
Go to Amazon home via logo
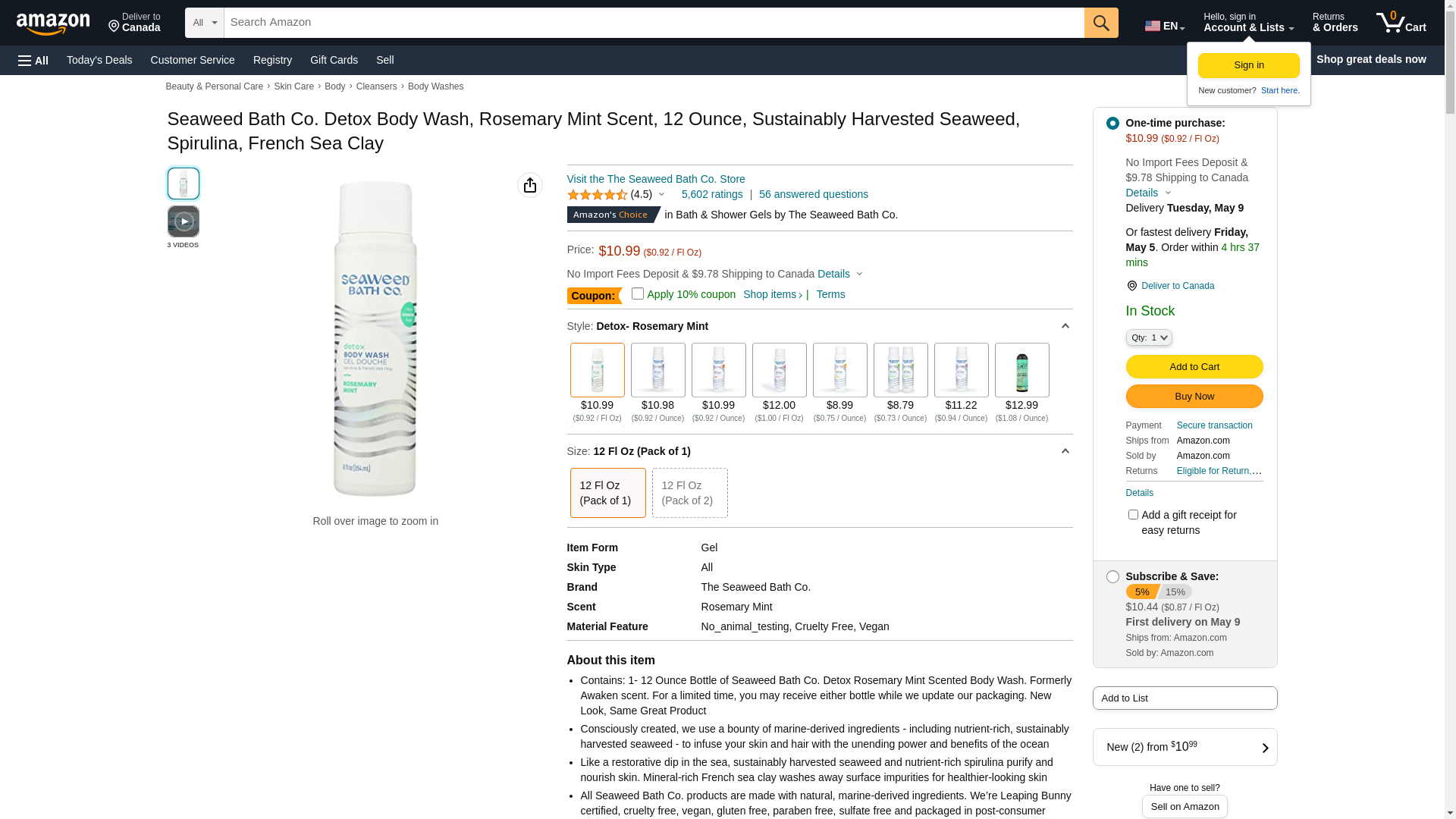53,24
